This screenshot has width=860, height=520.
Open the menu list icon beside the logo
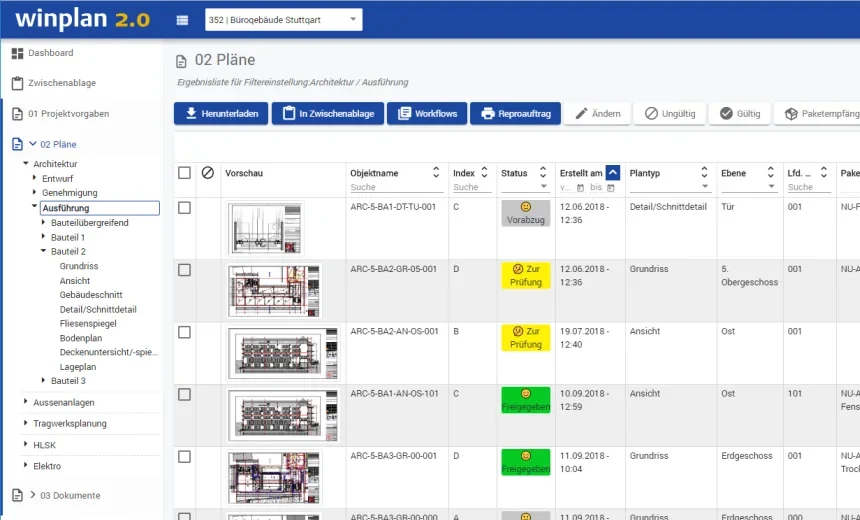coord(182,20)
